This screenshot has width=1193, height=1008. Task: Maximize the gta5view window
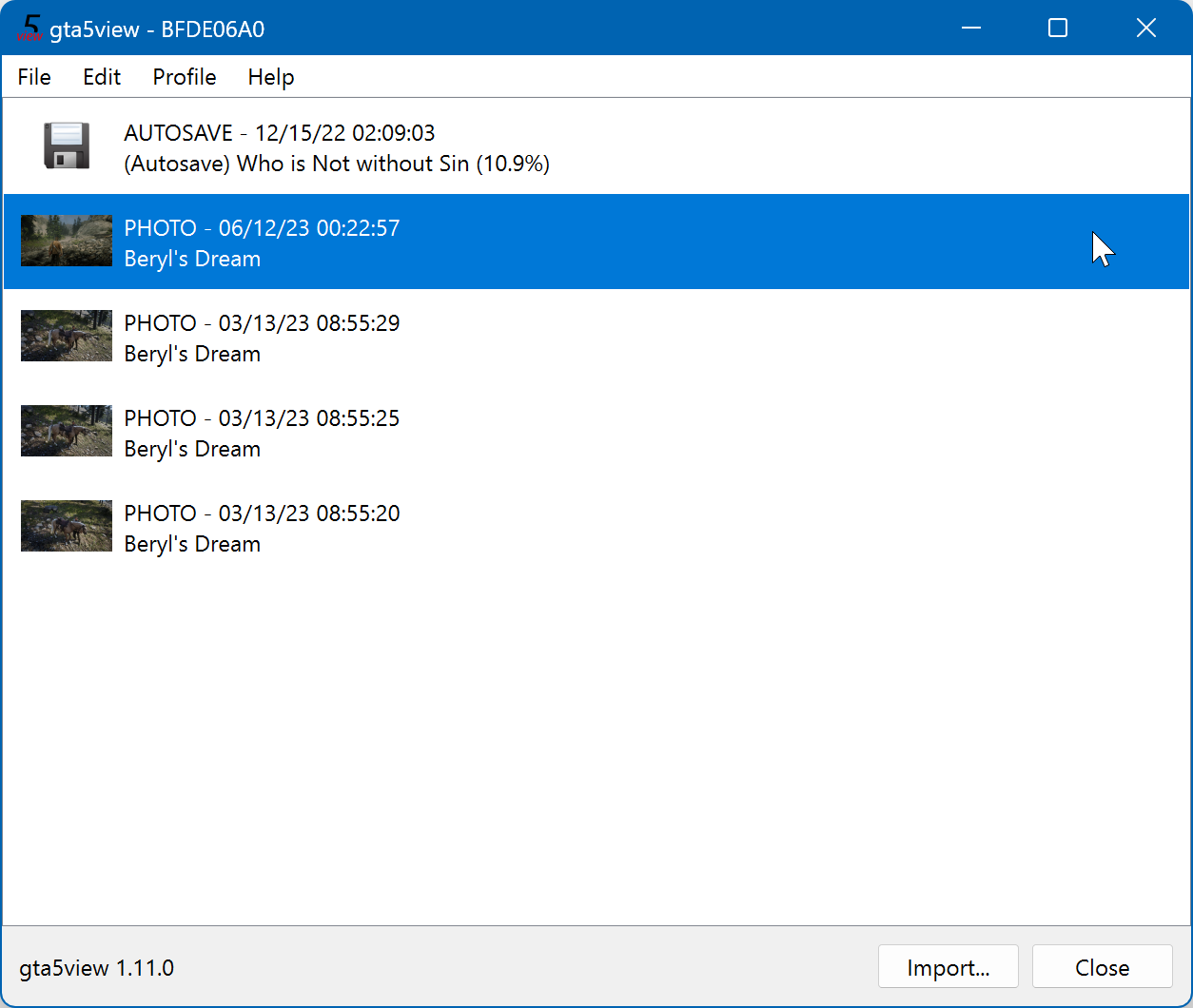pos(1058,29)
